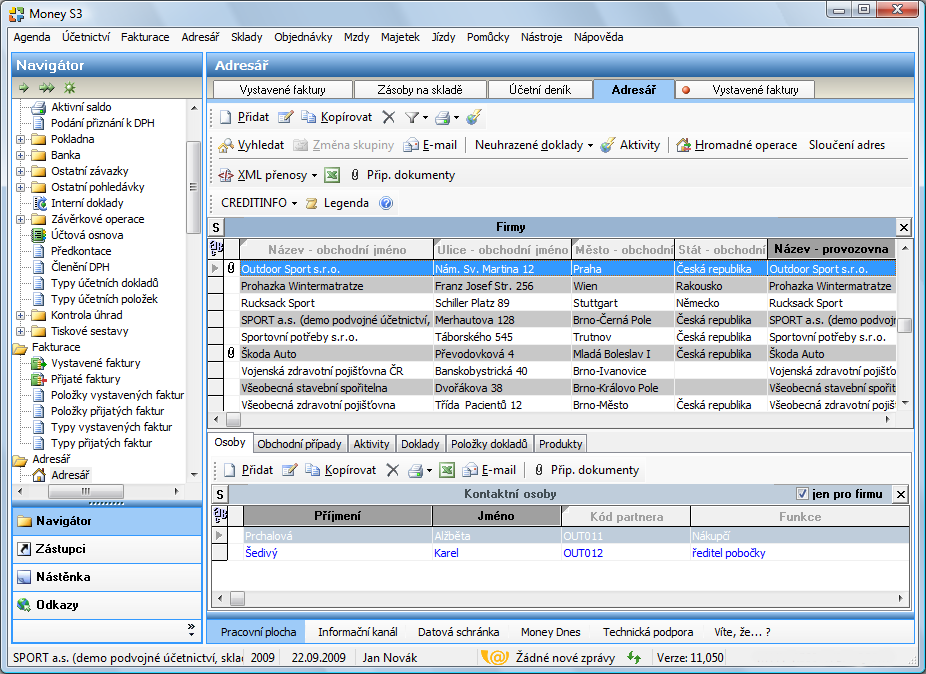926x674 pixels.
Task: Open the Nástěnka panel button
Action: click(x=63, y=577)
